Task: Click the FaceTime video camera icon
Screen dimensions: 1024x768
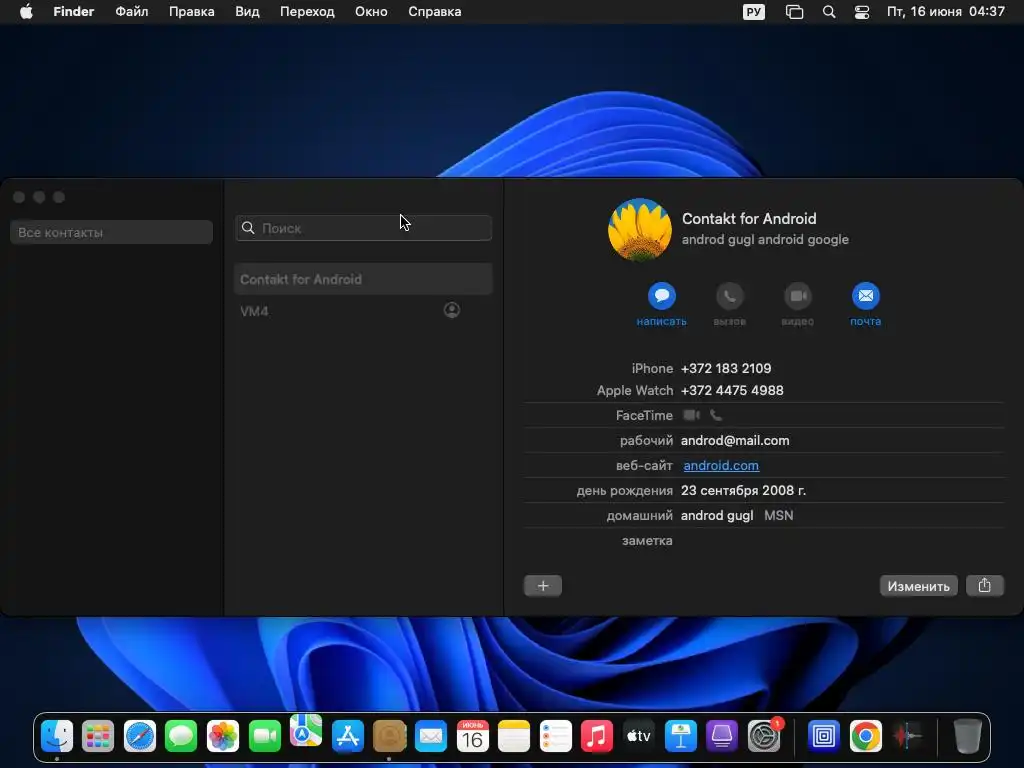Action: pos(691,415)
